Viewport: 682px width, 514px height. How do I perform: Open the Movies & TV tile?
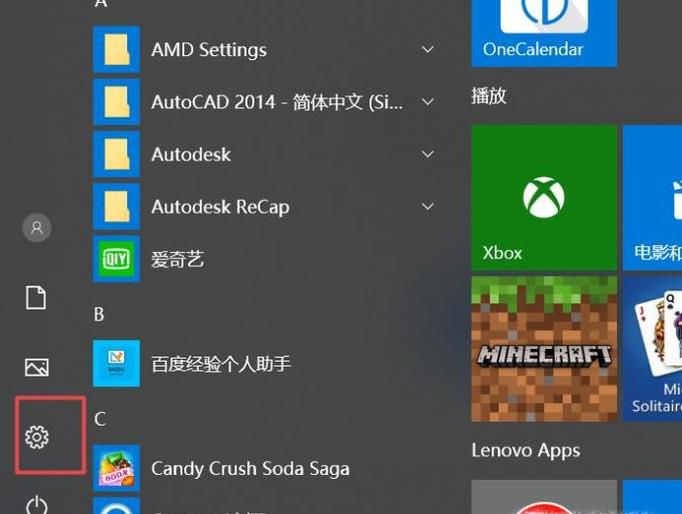(652, 197)
